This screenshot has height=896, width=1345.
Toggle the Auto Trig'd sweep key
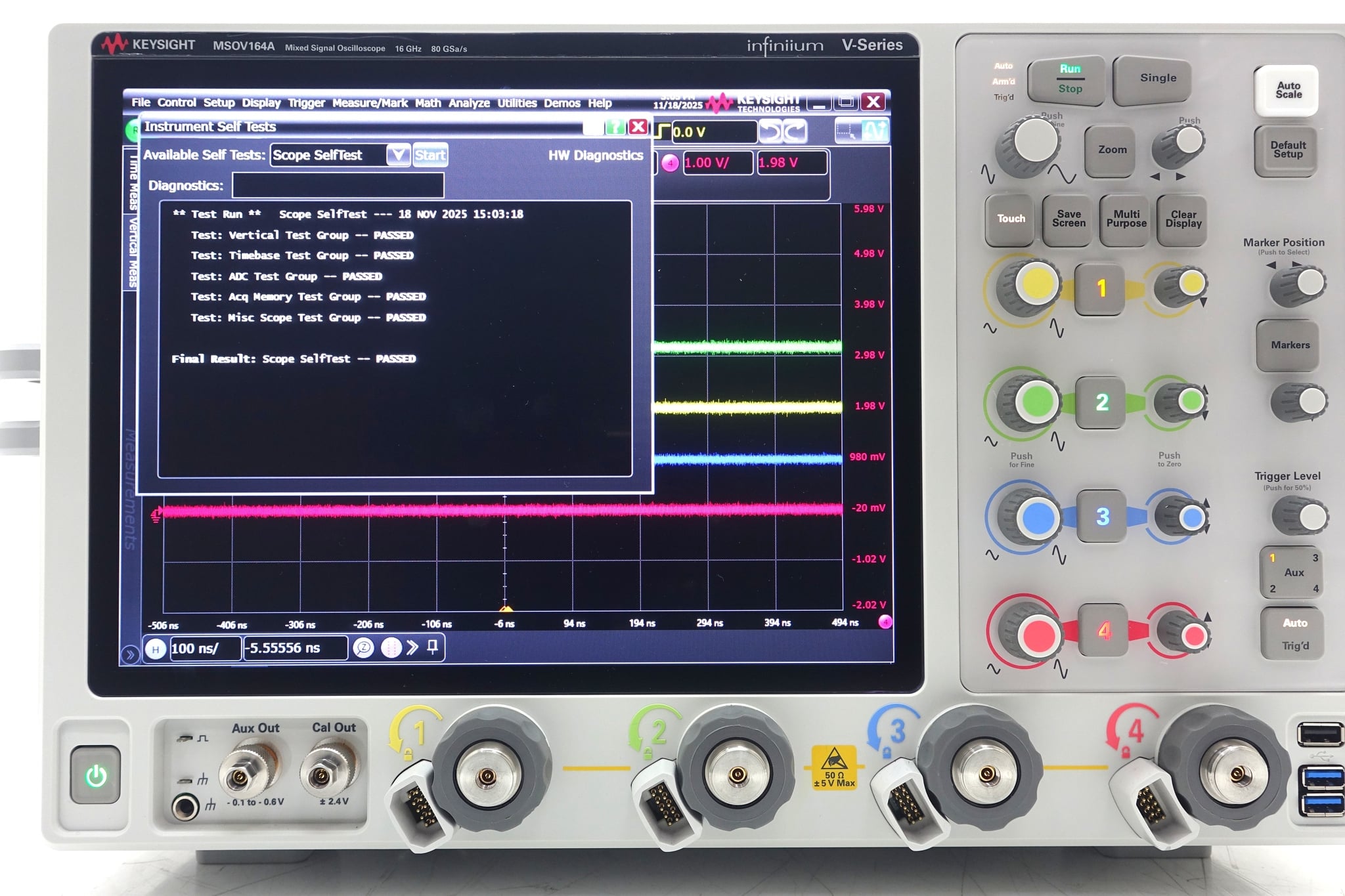tap(1293, 634)
